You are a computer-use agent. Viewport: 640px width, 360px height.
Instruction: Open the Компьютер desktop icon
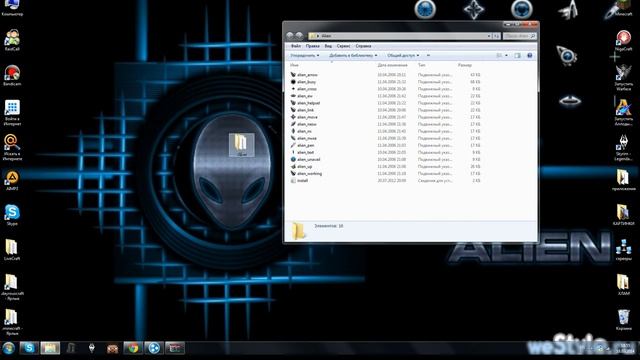point(12,7)
